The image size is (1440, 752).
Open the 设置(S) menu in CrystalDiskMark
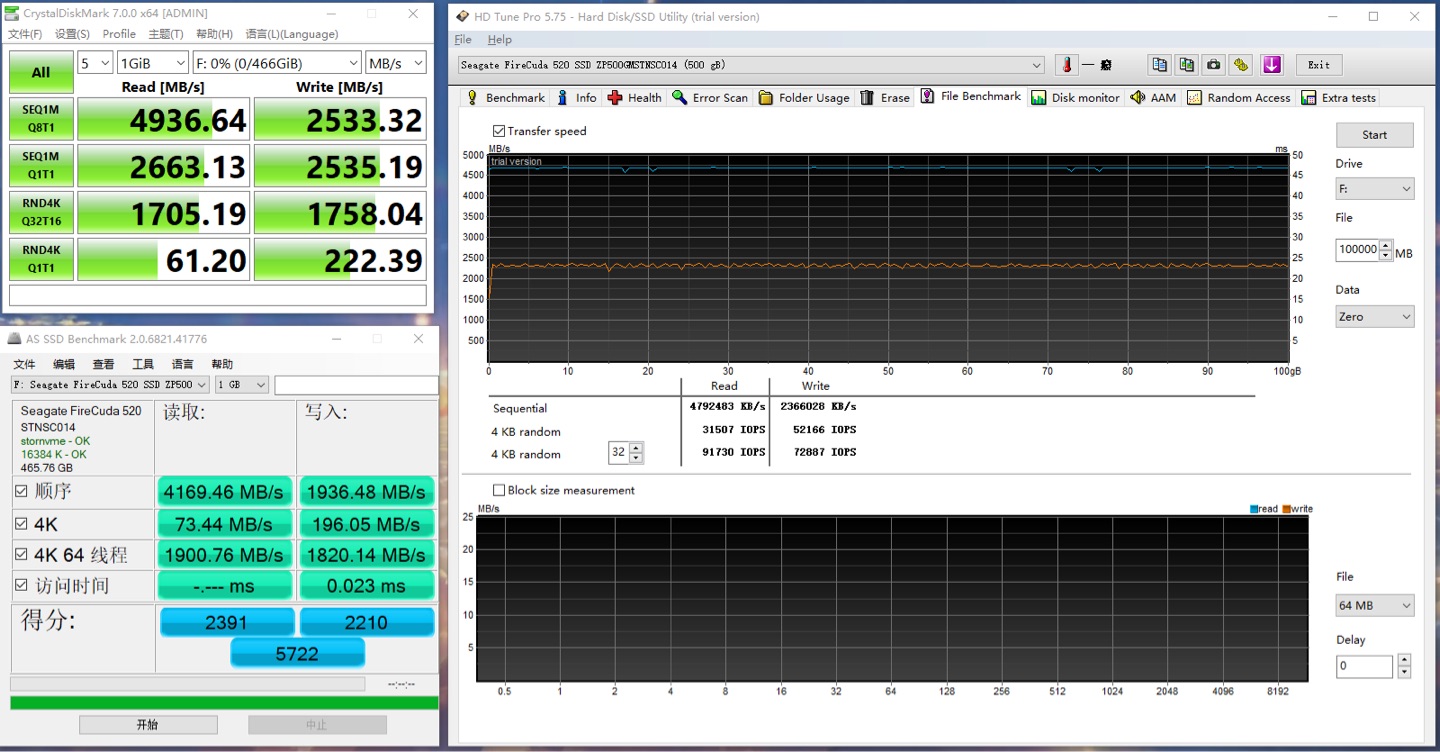pyautogui.click(x=72, y=34)
